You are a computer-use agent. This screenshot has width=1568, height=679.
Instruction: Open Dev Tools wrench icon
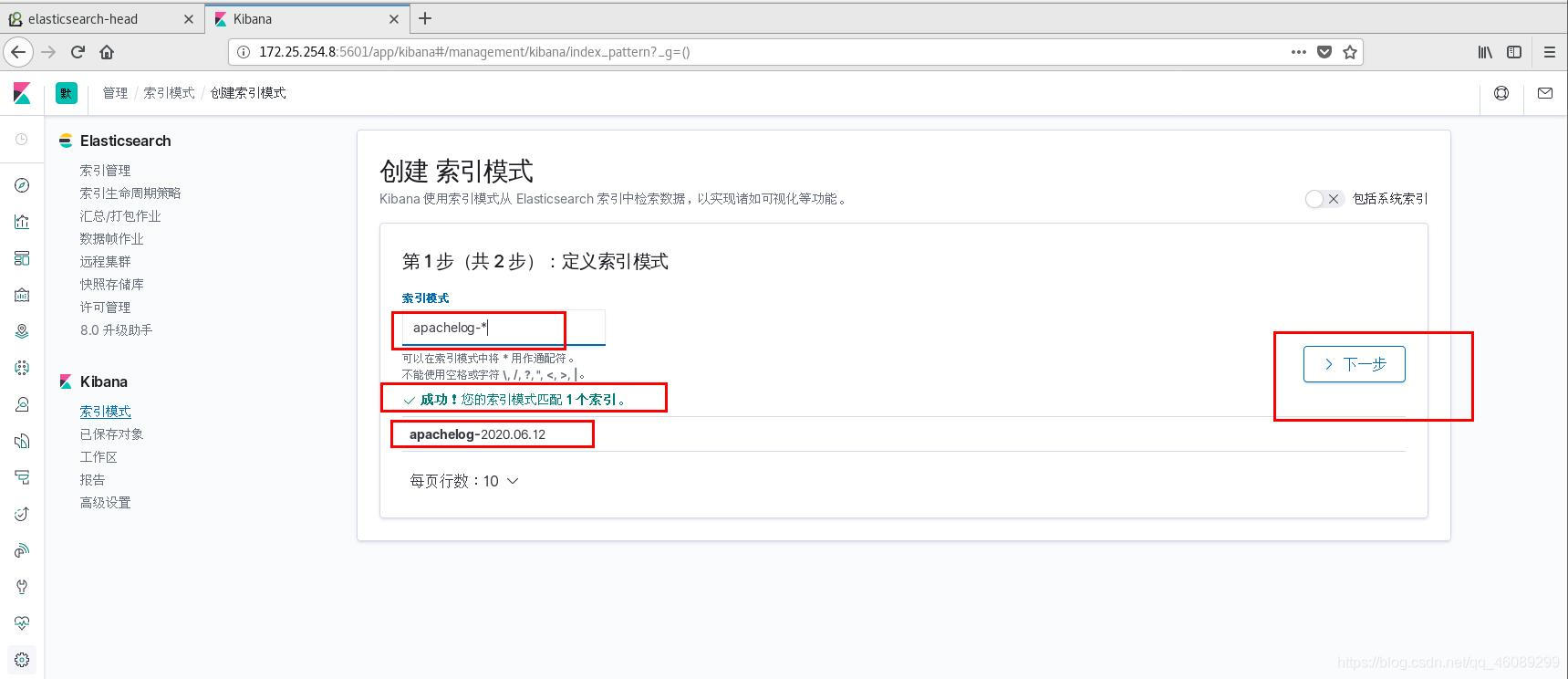[x=22, y=587]
